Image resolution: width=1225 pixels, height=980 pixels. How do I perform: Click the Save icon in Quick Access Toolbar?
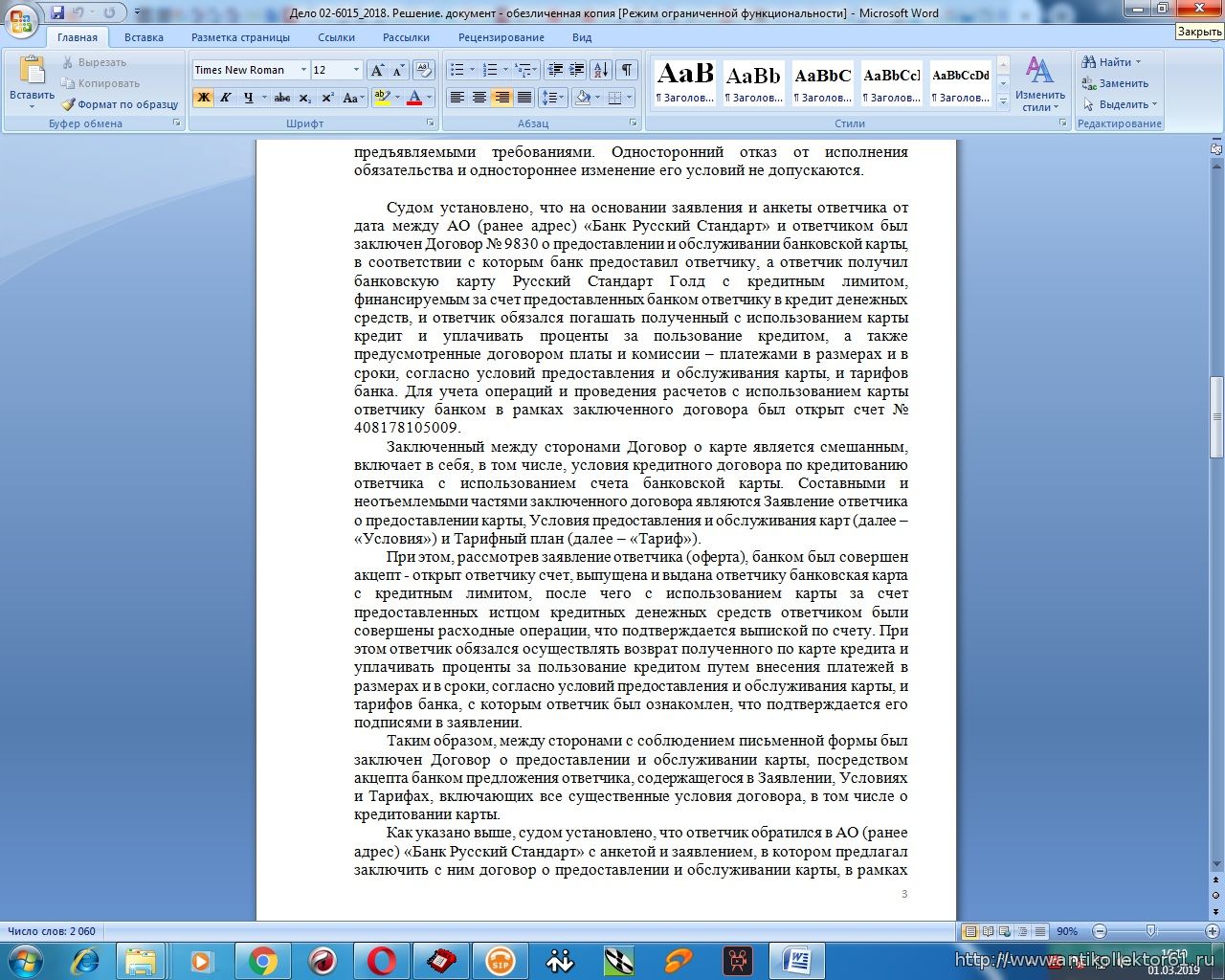57,12
